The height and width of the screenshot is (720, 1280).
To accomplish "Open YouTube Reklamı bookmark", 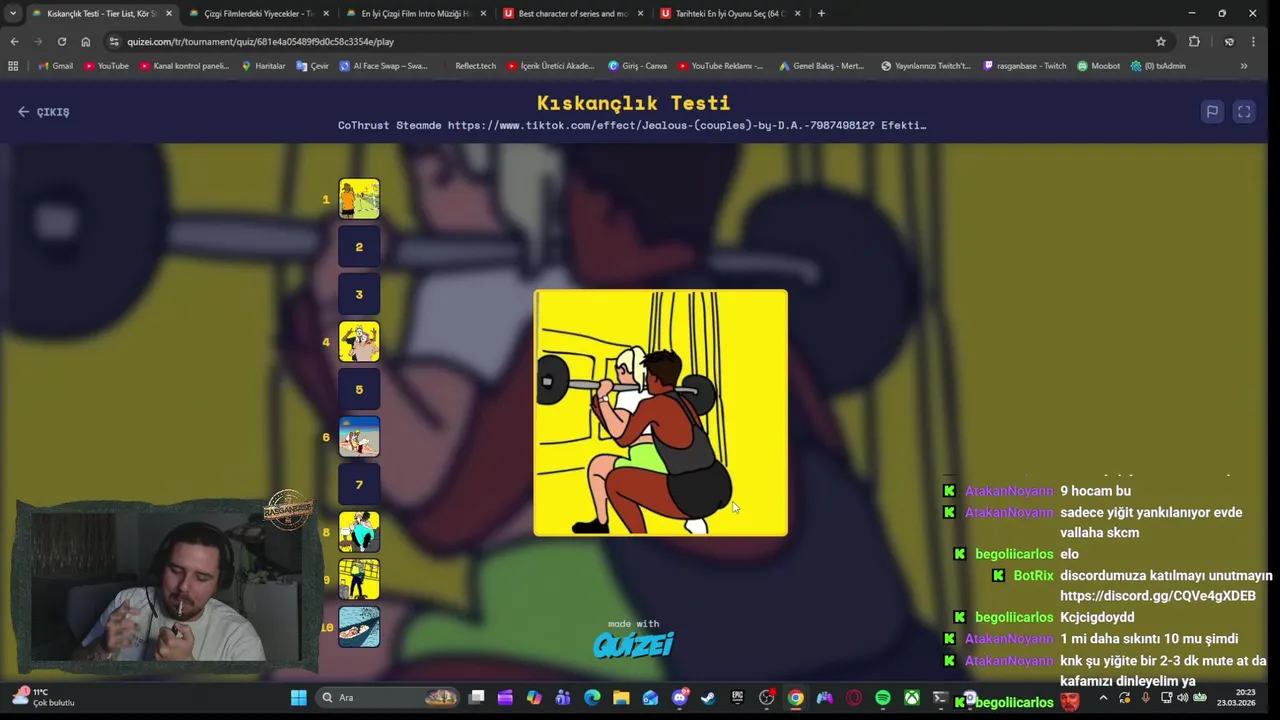I will tap(721, 66).
